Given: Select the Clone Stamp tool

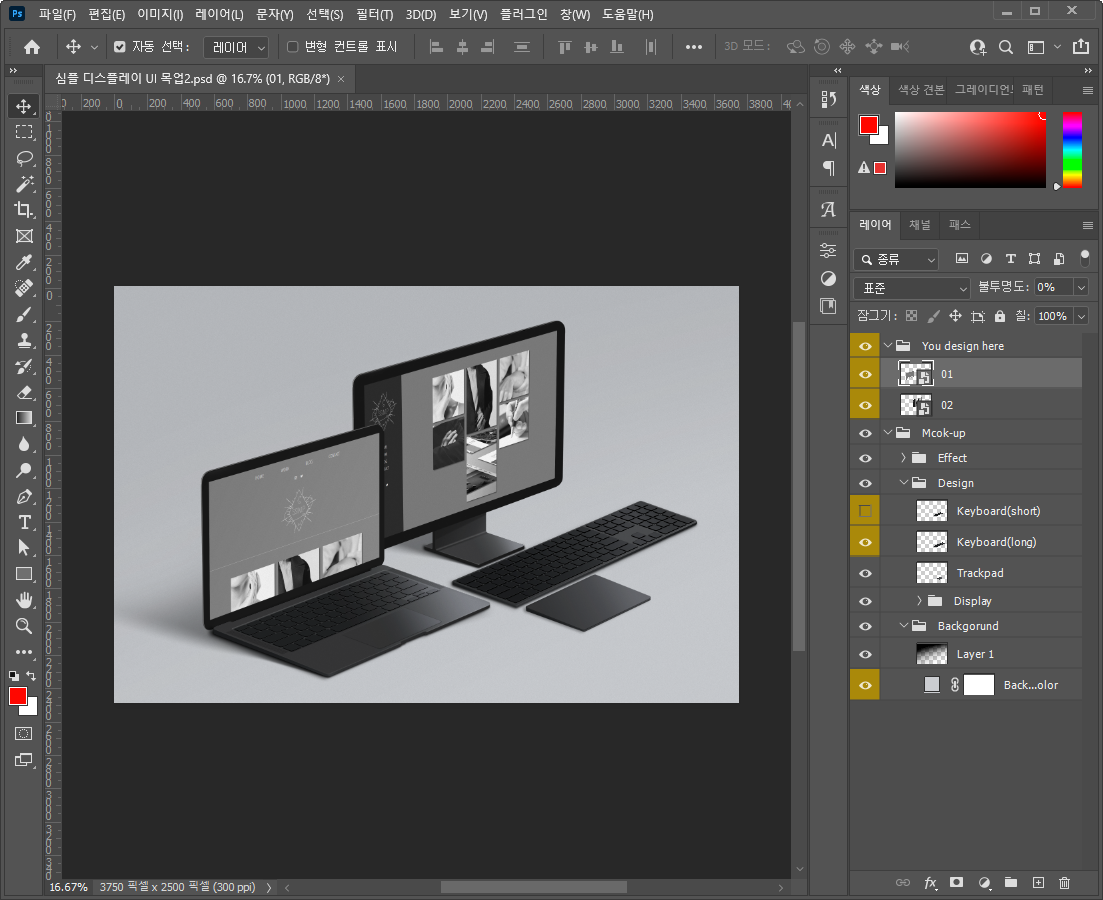Looking at the screenshot, I should tap(24, 341).
